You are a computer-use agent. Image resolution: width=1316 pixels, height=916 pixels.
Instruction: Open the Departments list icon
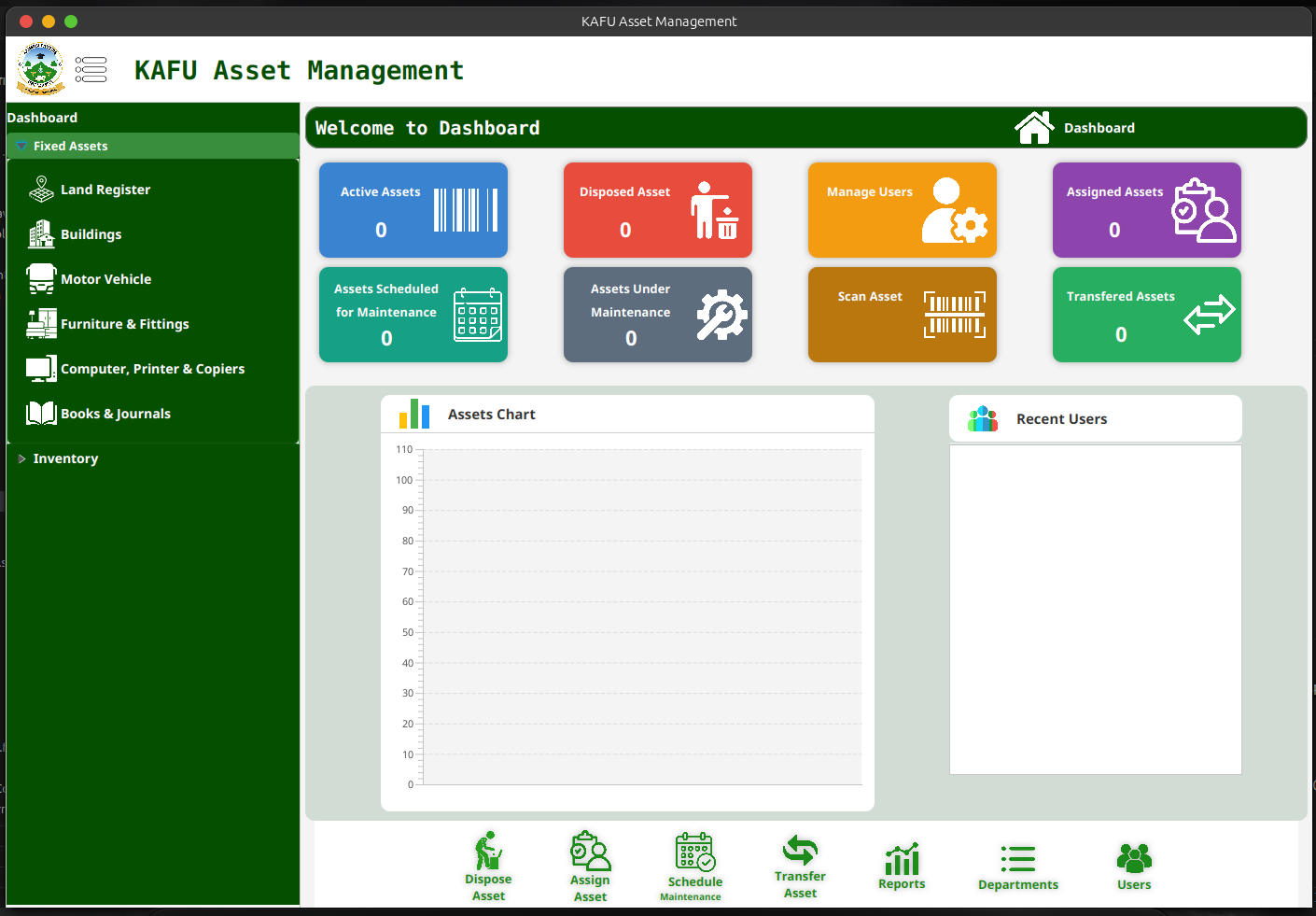1017,858
